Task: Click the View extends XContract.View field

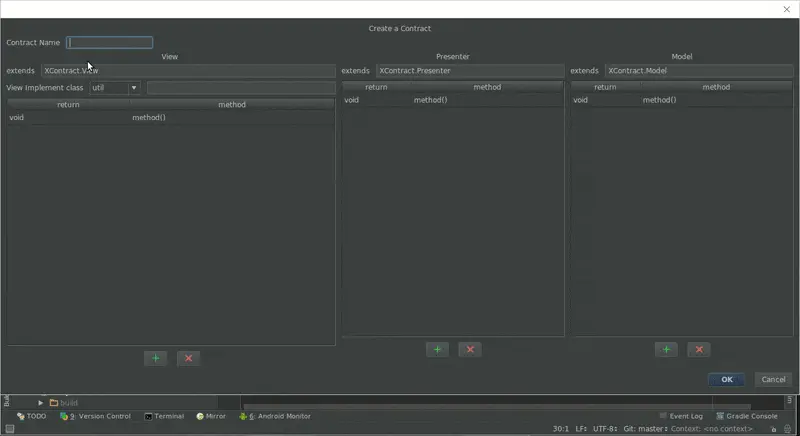Action: click(x=188, y=71)
